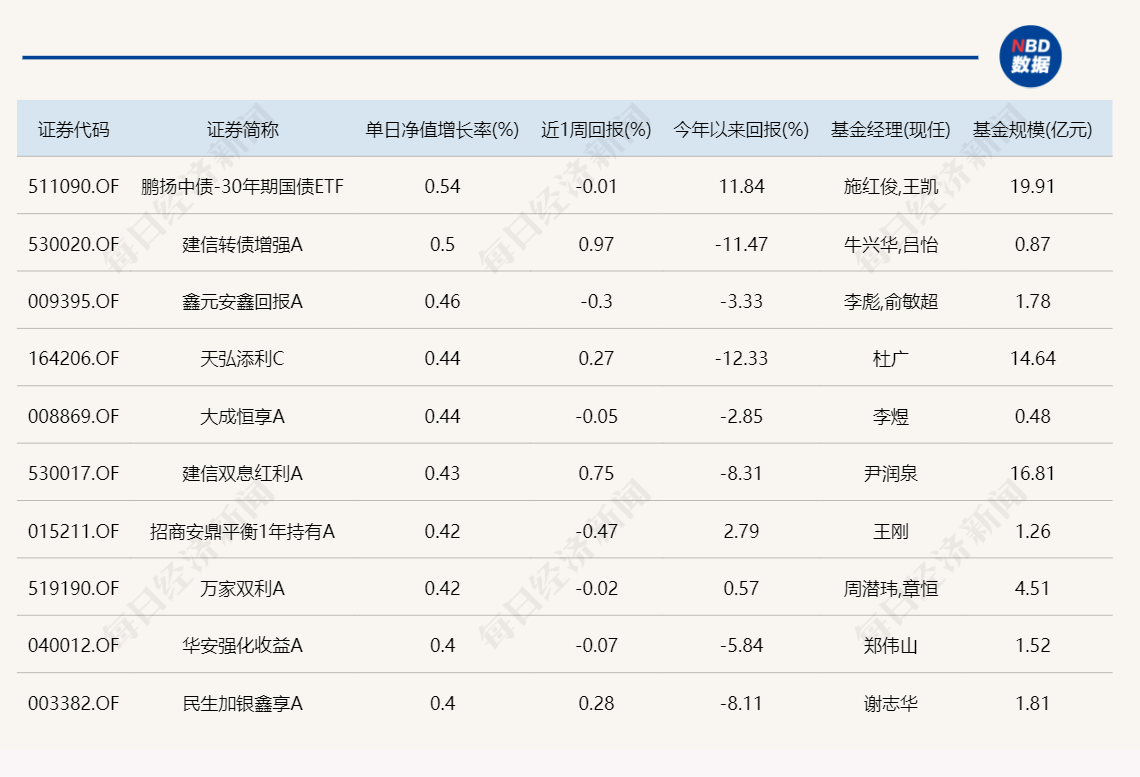Click year-to-date return -11.47
Viewport: 1140px width, 777px height.
(x=742, y=244)
